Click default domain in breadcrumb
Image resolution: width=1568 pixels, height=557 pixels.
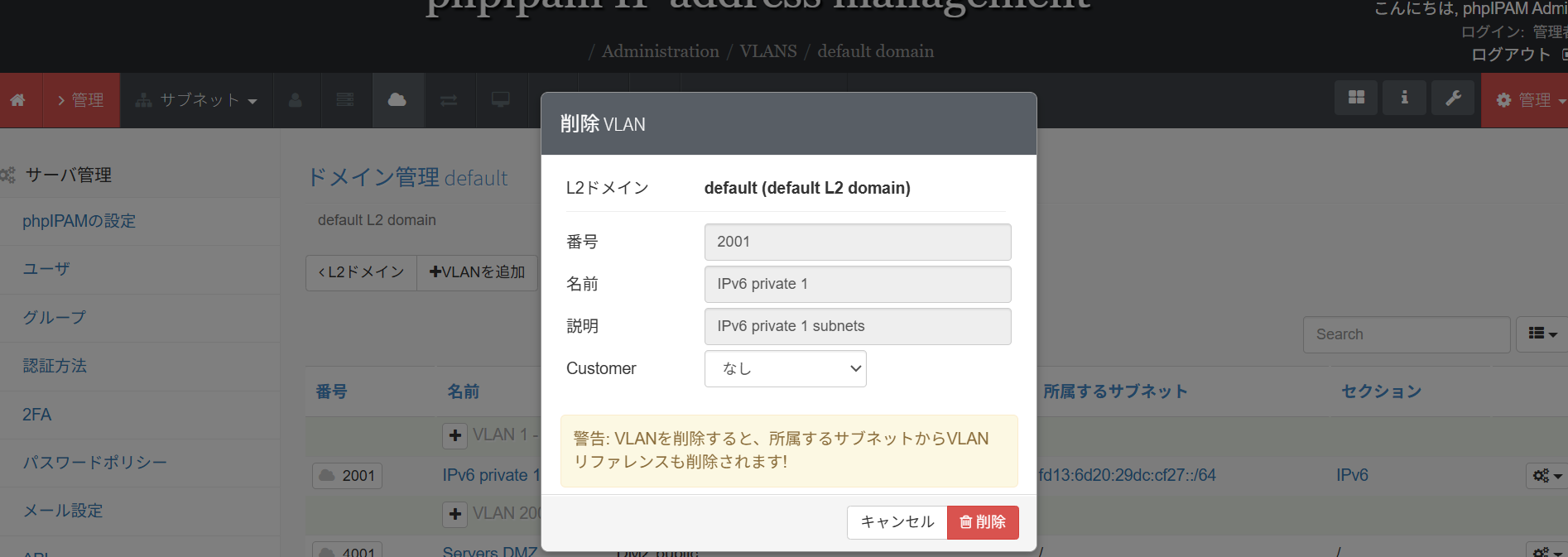tap(876, 51)
